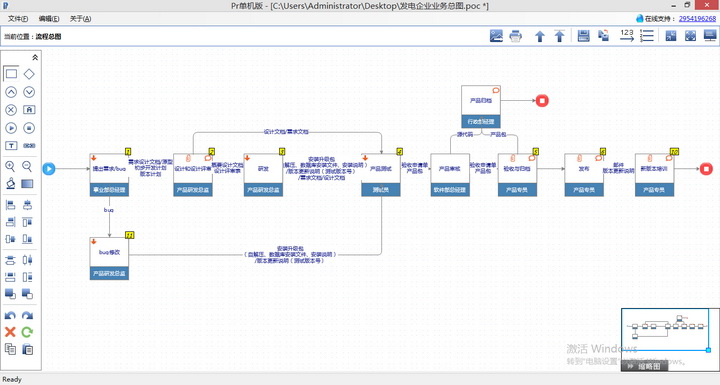Screen dimensions: 720x385
Task: Click the blue gradient color swatch
Action: (x=28, y=184)
